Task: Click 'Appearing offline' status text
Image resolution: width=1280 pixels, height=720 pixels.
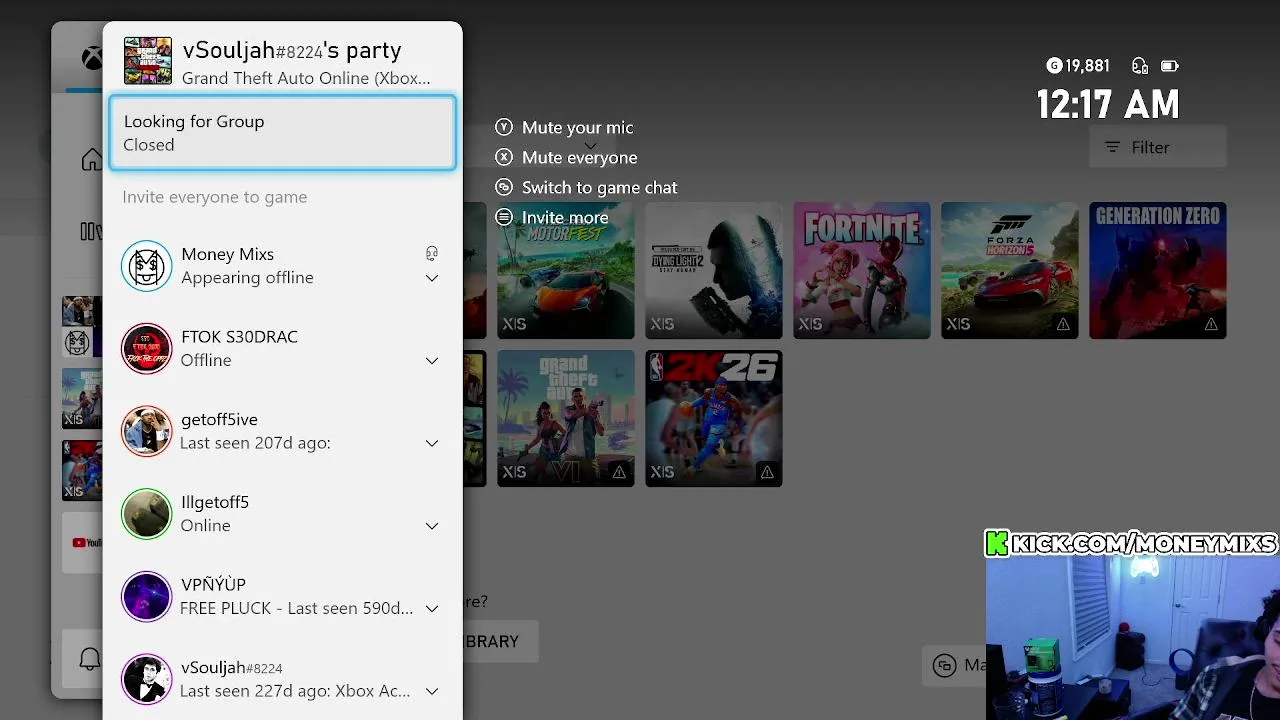Action: point(247,277)
